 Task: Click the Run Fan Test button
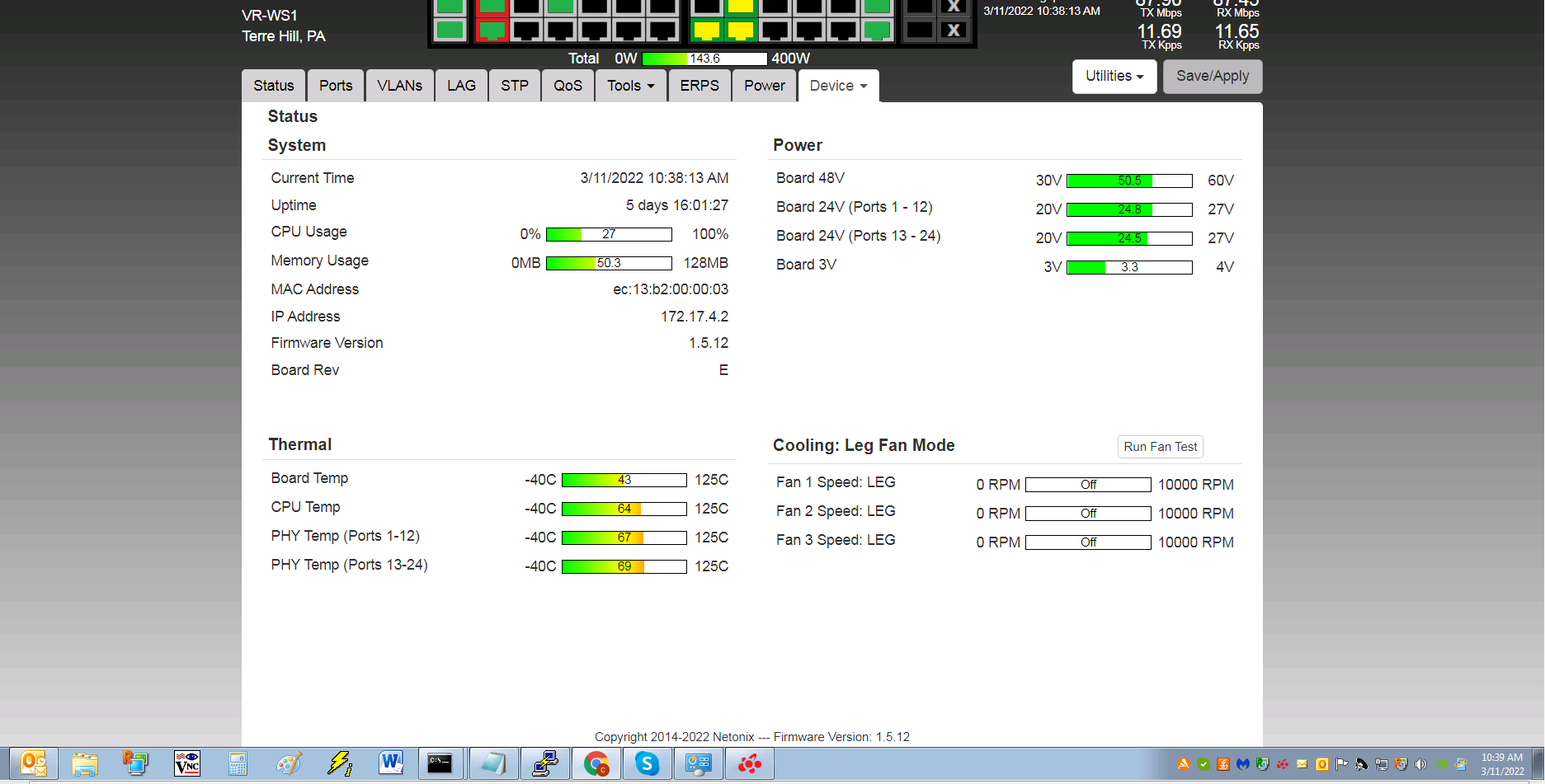(1160, 447)
